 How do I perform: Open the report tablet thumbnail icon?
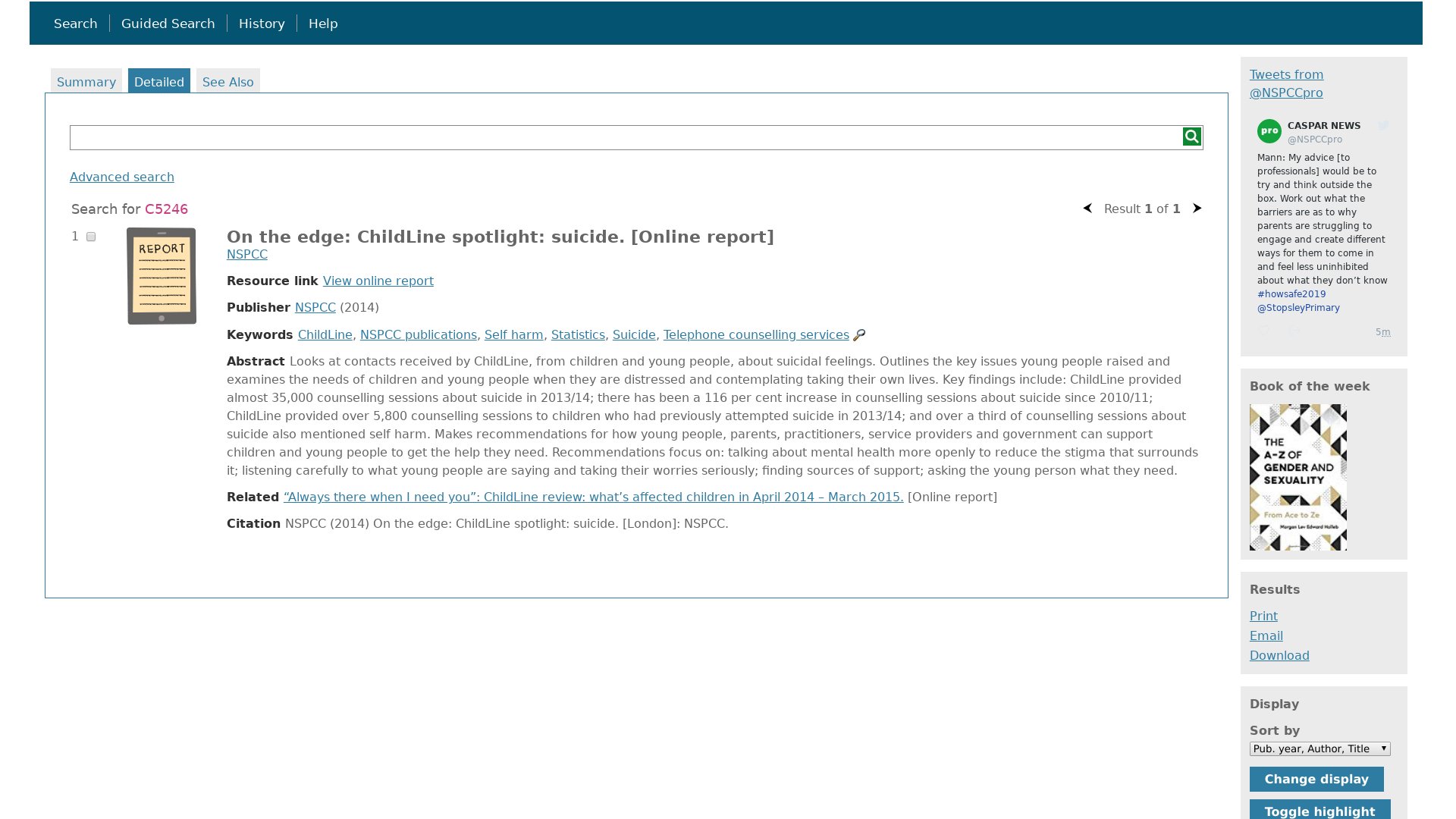pos(162,276)
